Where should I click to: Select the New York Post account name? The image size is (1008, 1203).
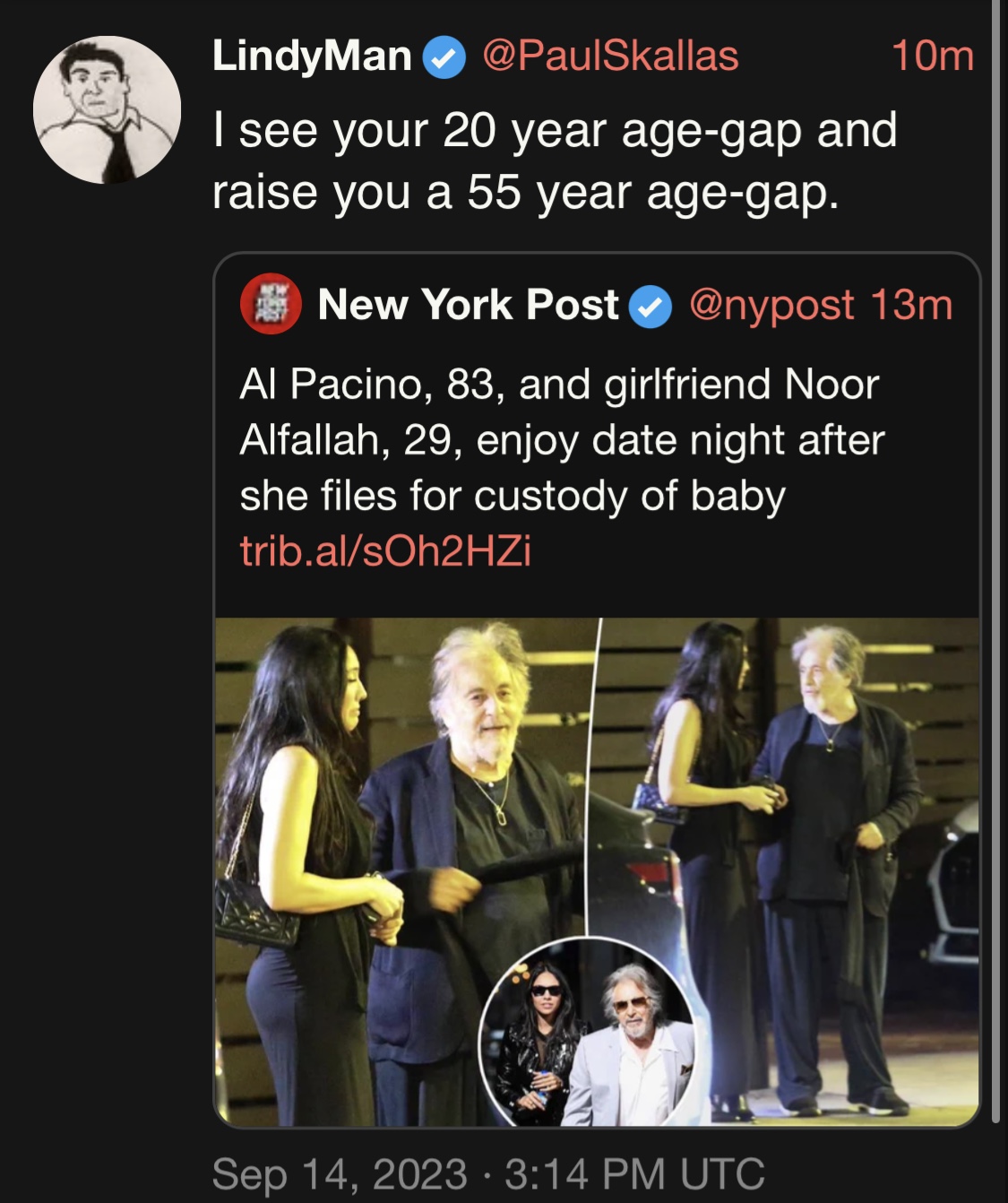(468, 305)
